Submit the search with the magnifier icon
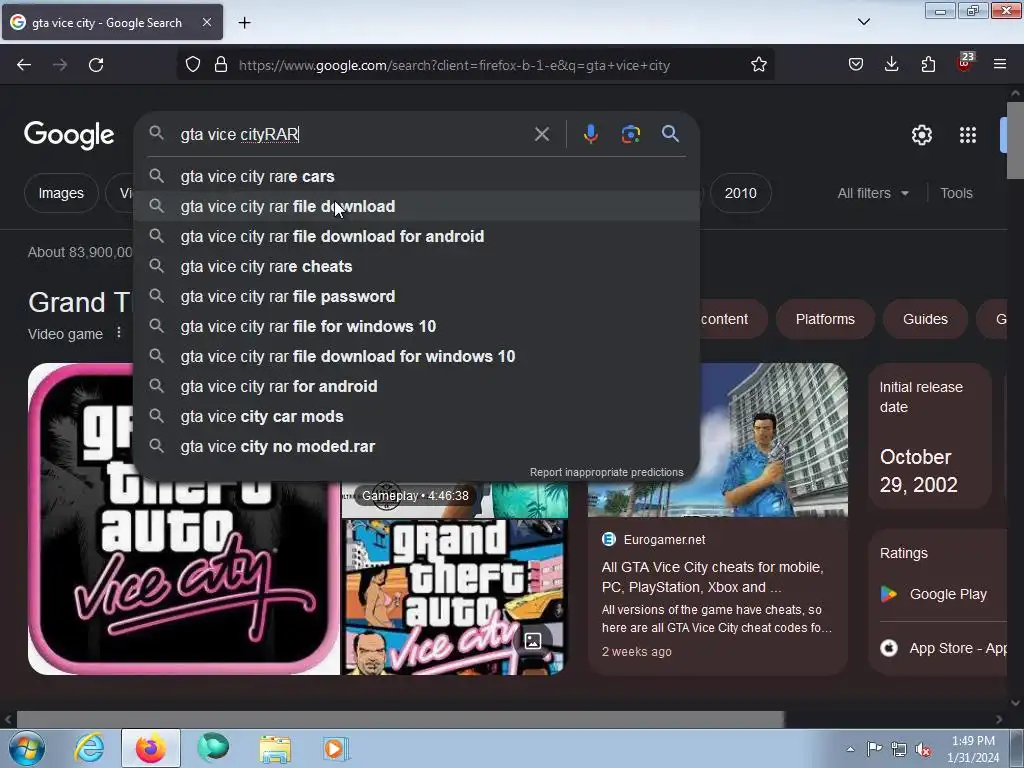The width and height of the screenshot is (1024, 768). point(670,134)
